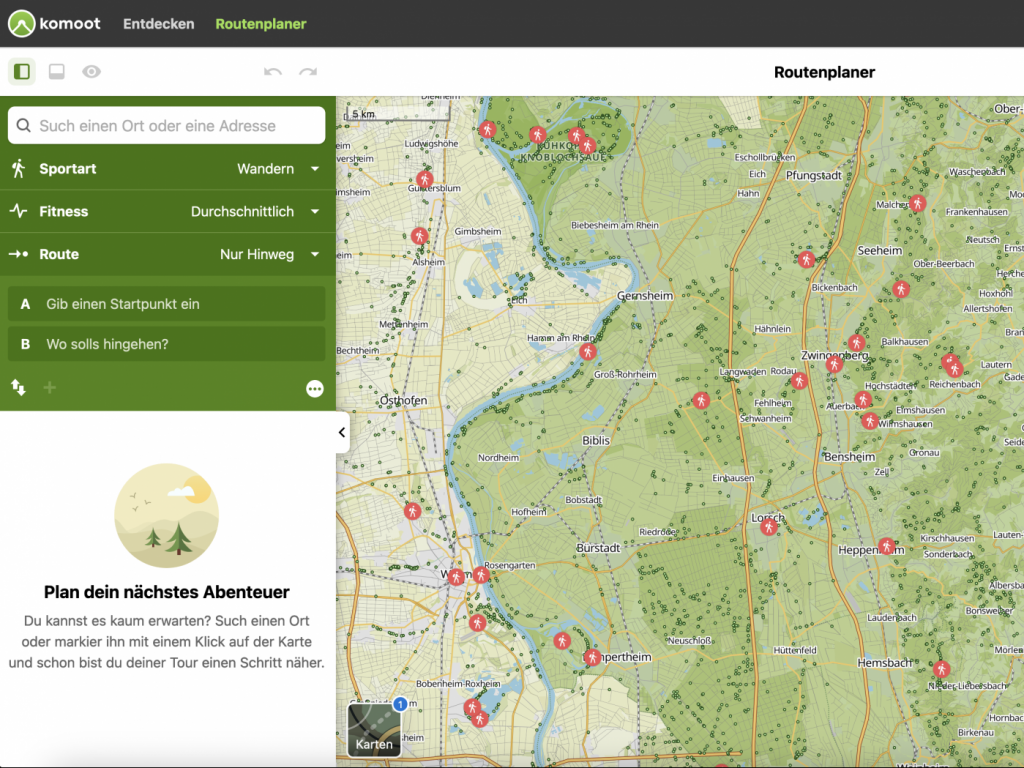Viewport: 1024px width, 768px height.
Task: Open the Route type dropdown
Action: pyautogui.click(x=167, y=255)
